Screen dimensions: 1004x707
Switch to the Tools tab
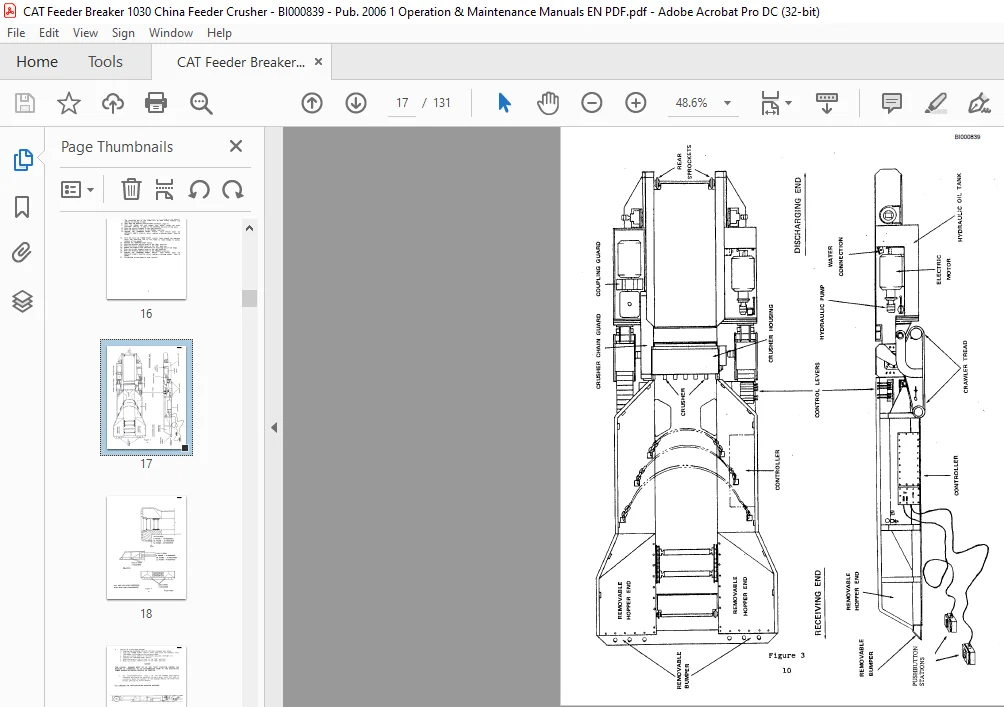105,61
